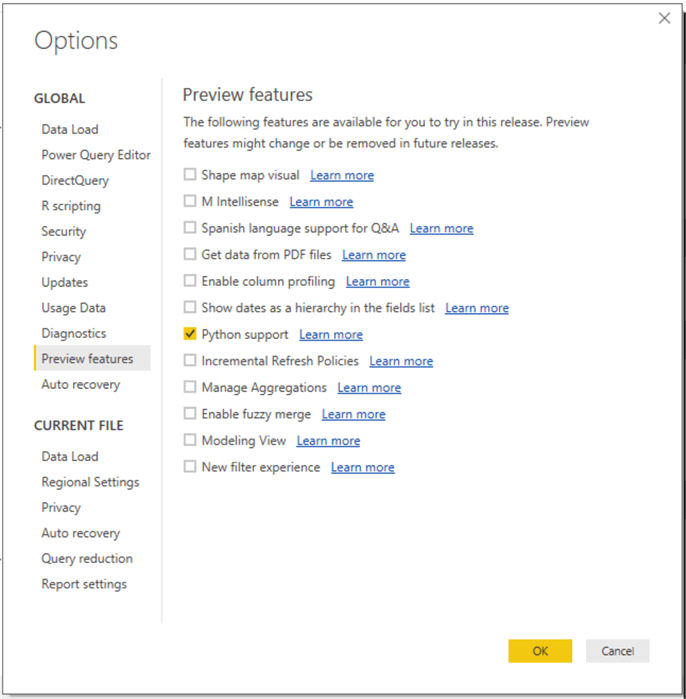Enable the M Intellisense checkbox

click(190, 202)
